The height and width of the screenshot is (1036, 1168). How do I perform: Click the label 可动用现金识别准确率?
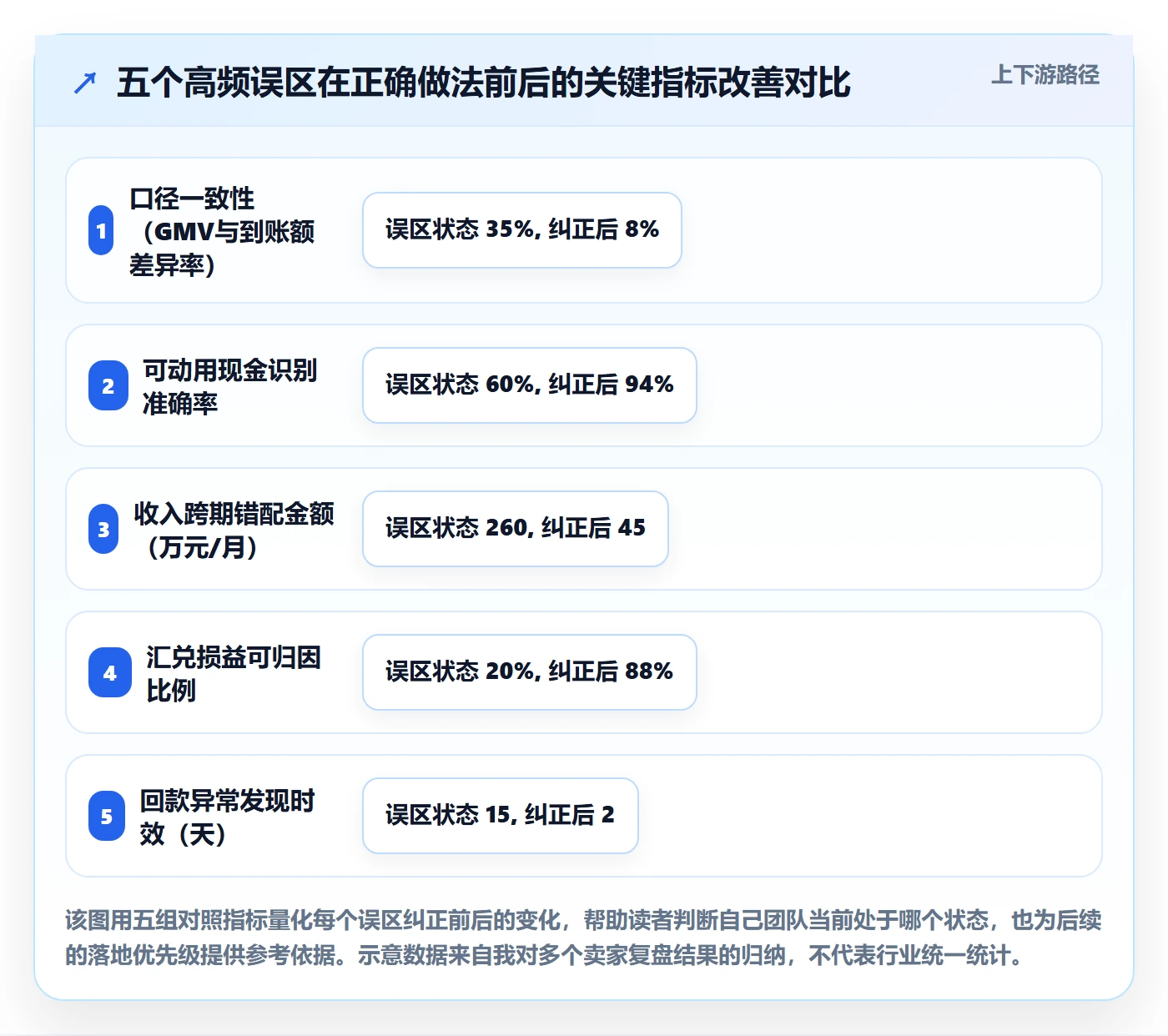click(x=230, y=386)
